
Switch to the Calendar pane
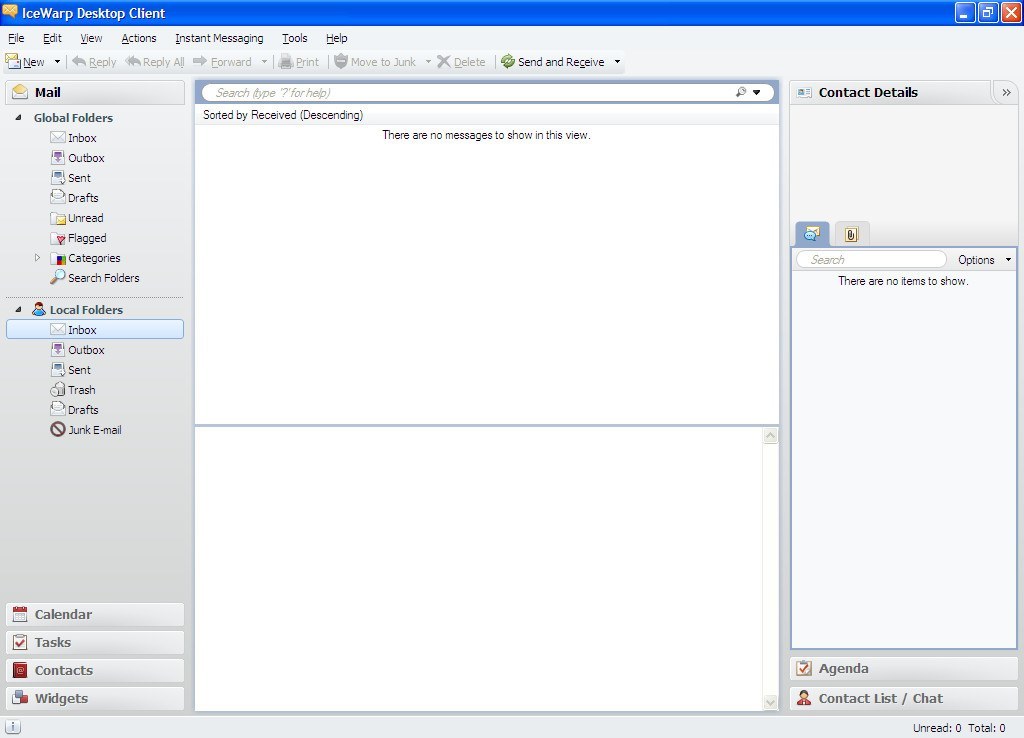point(95,615)
